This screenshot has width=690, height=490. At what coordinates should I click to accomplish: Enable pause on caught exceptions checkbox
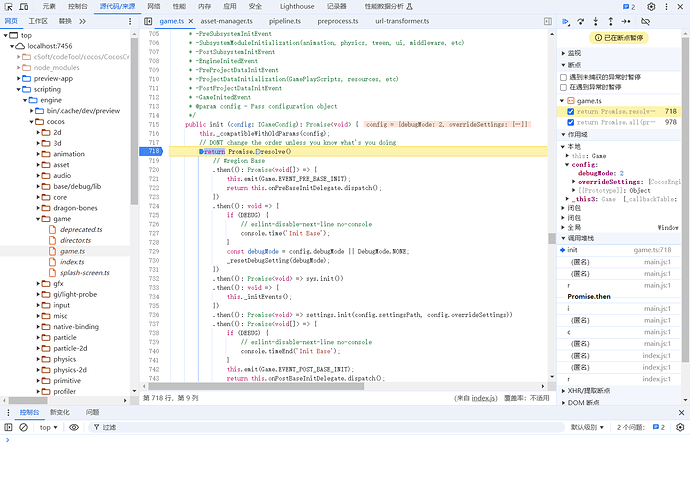pos(564,87)
